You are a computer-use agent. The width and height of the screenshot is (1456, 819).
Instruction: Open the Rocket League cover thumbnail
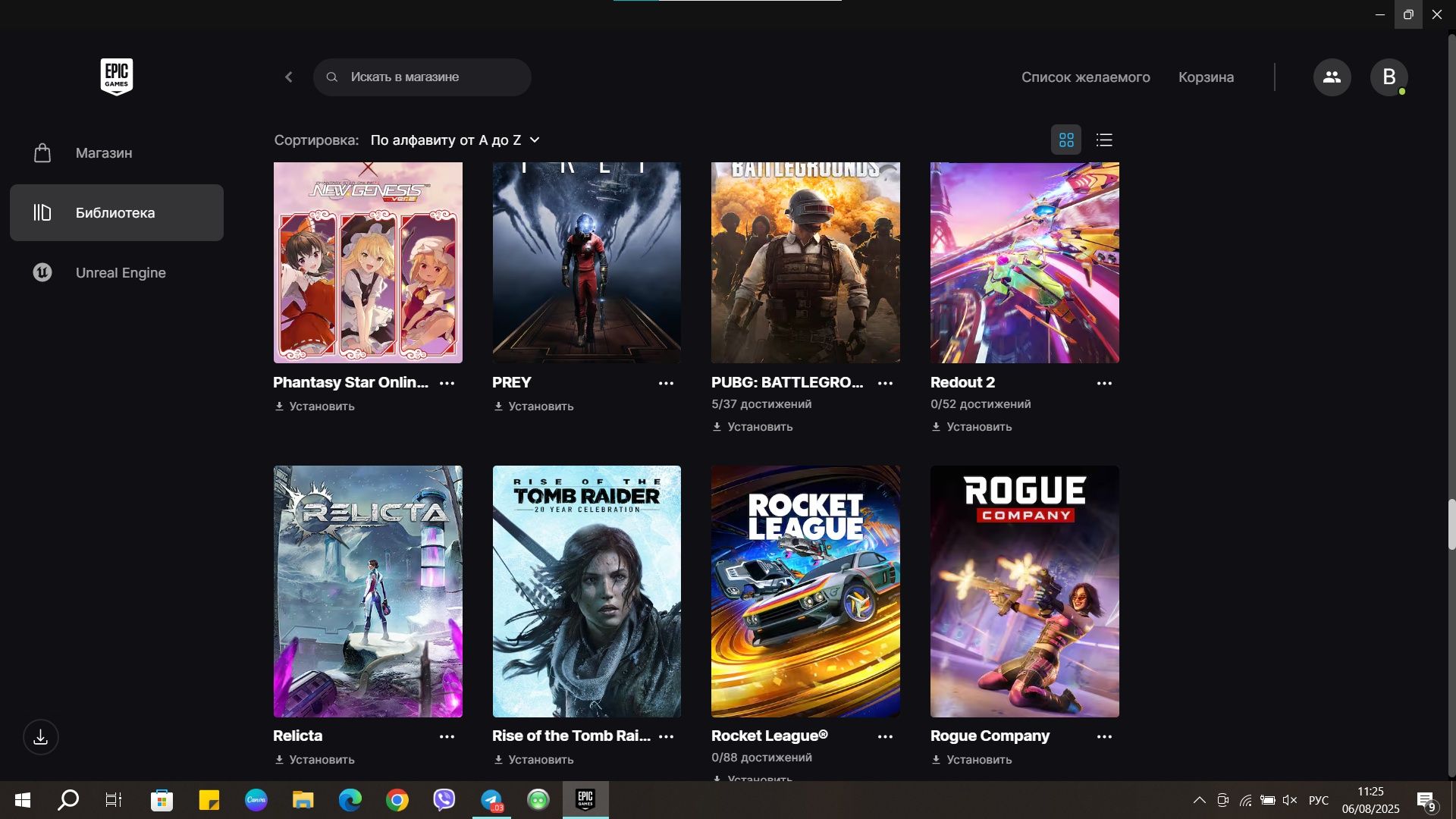point(805,591)
